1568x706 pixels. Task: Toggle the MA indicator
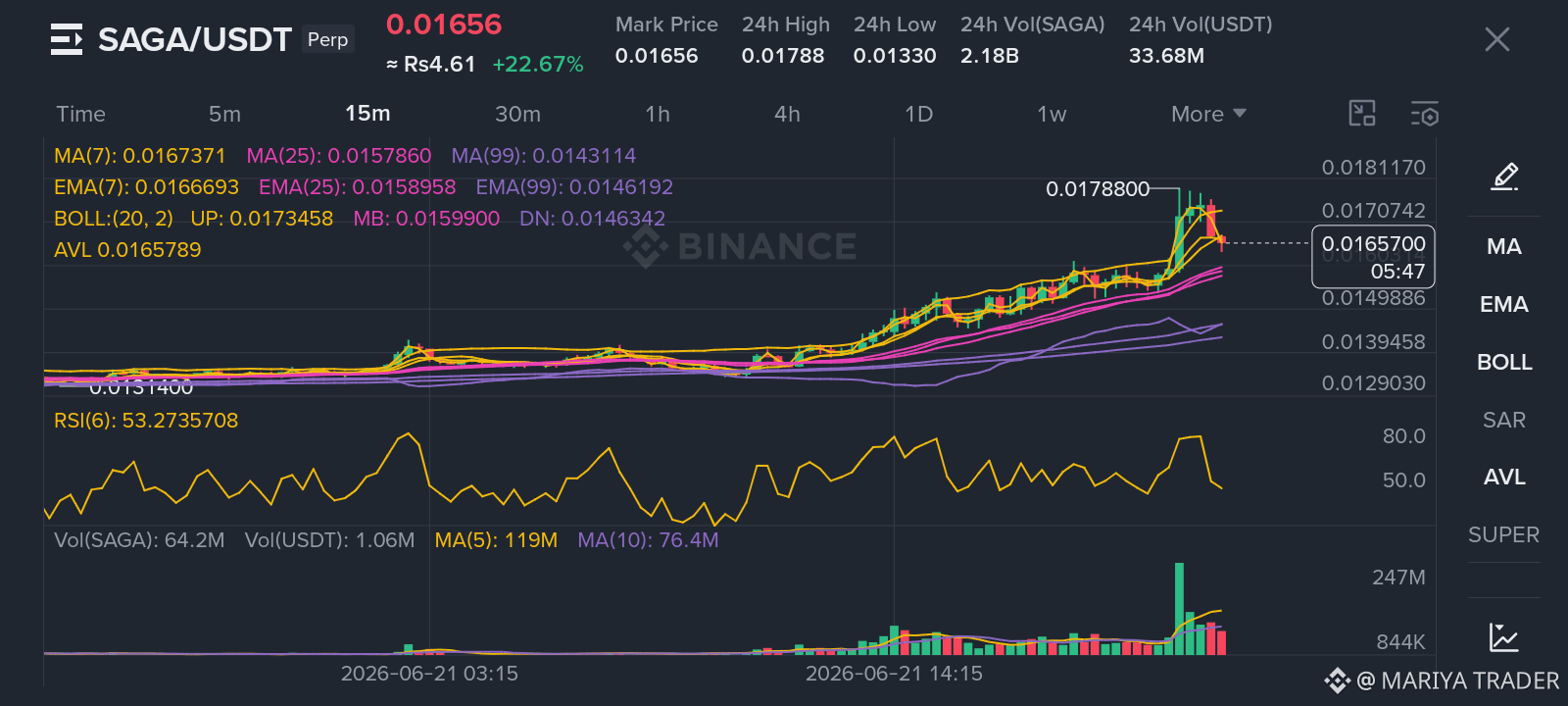1504,246
